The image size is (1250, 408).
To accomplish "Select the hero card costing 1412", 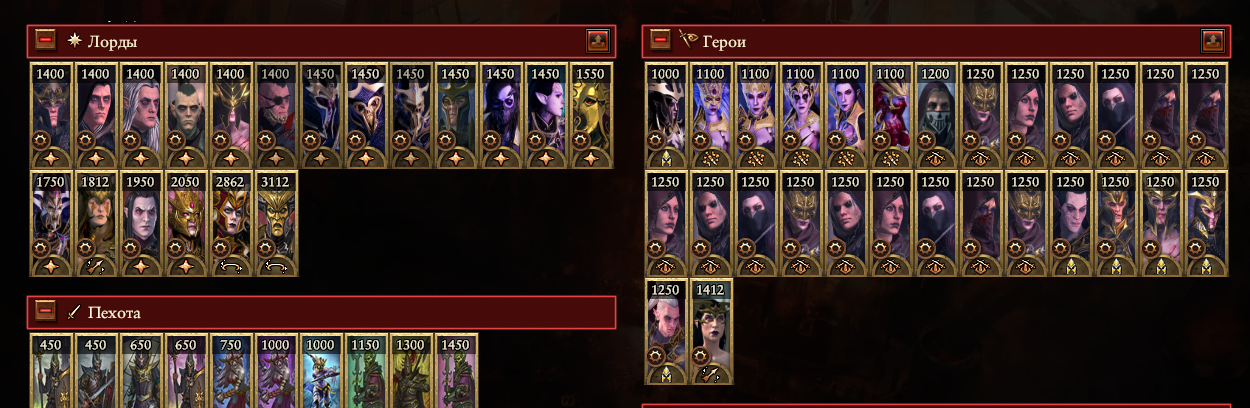I will click(x=712, y=331).
